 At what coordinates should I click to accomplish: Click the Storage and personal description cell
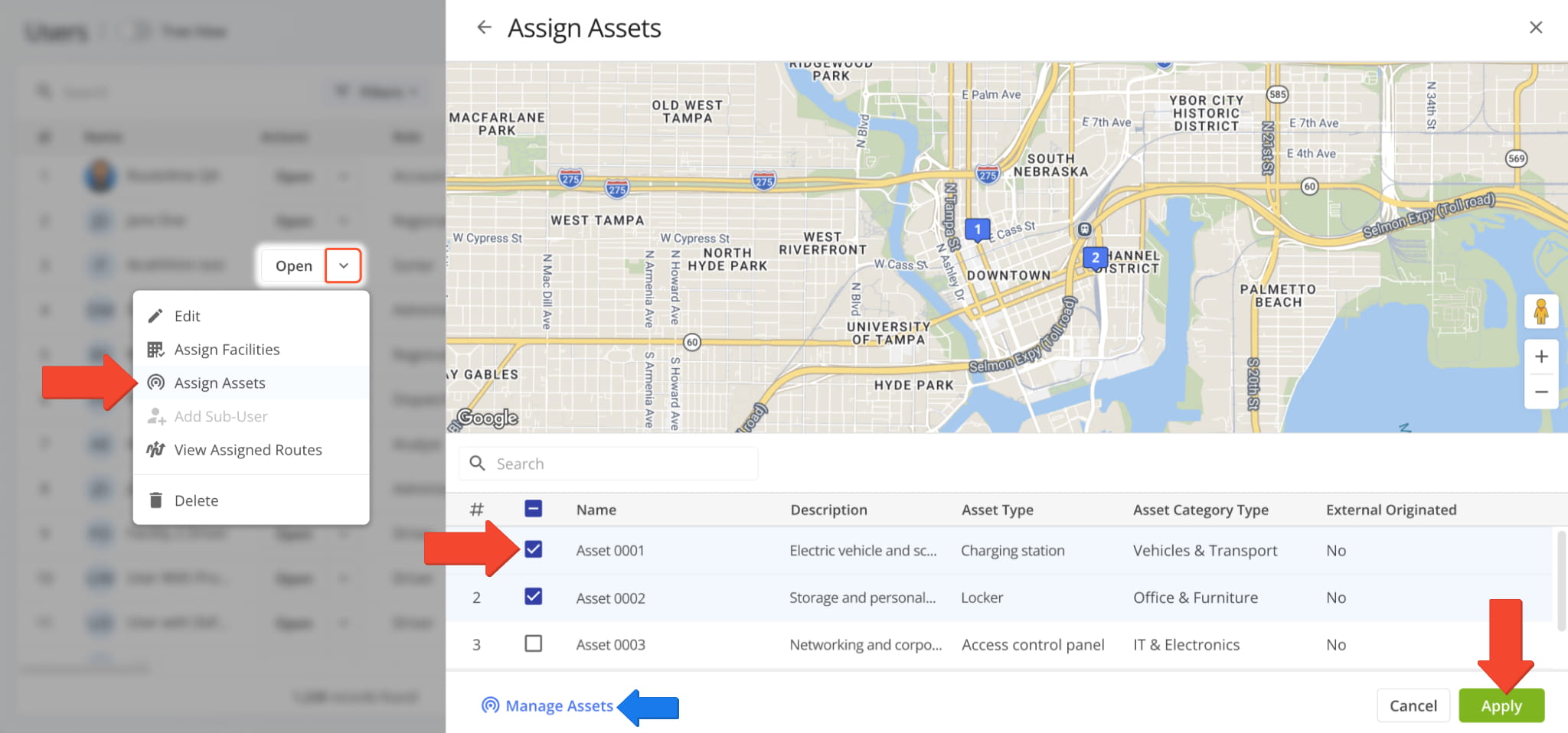point(862,598)
